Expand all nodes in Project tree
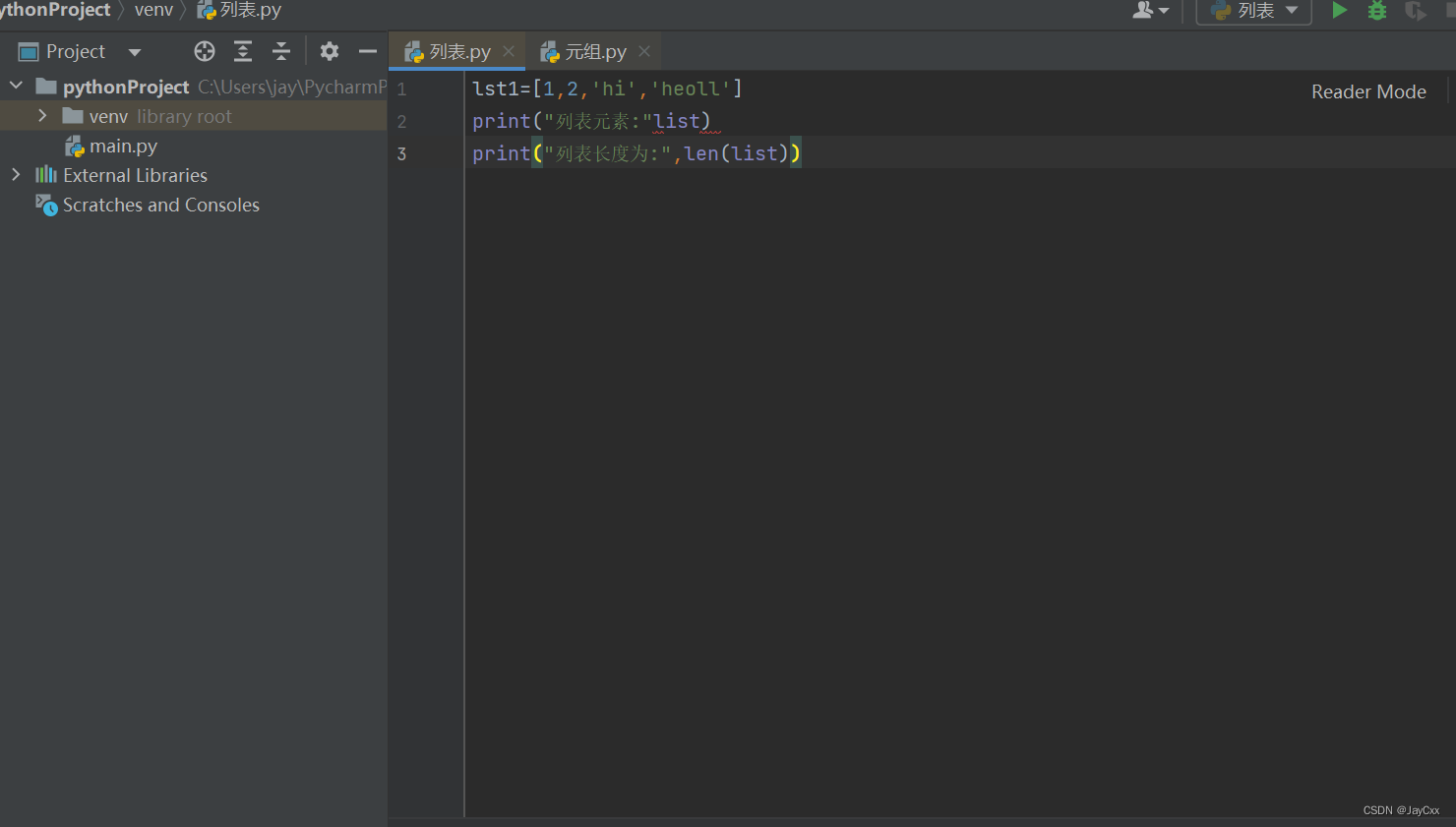Viewport: 1456px width, 827px height. click(x=242, y=51)
